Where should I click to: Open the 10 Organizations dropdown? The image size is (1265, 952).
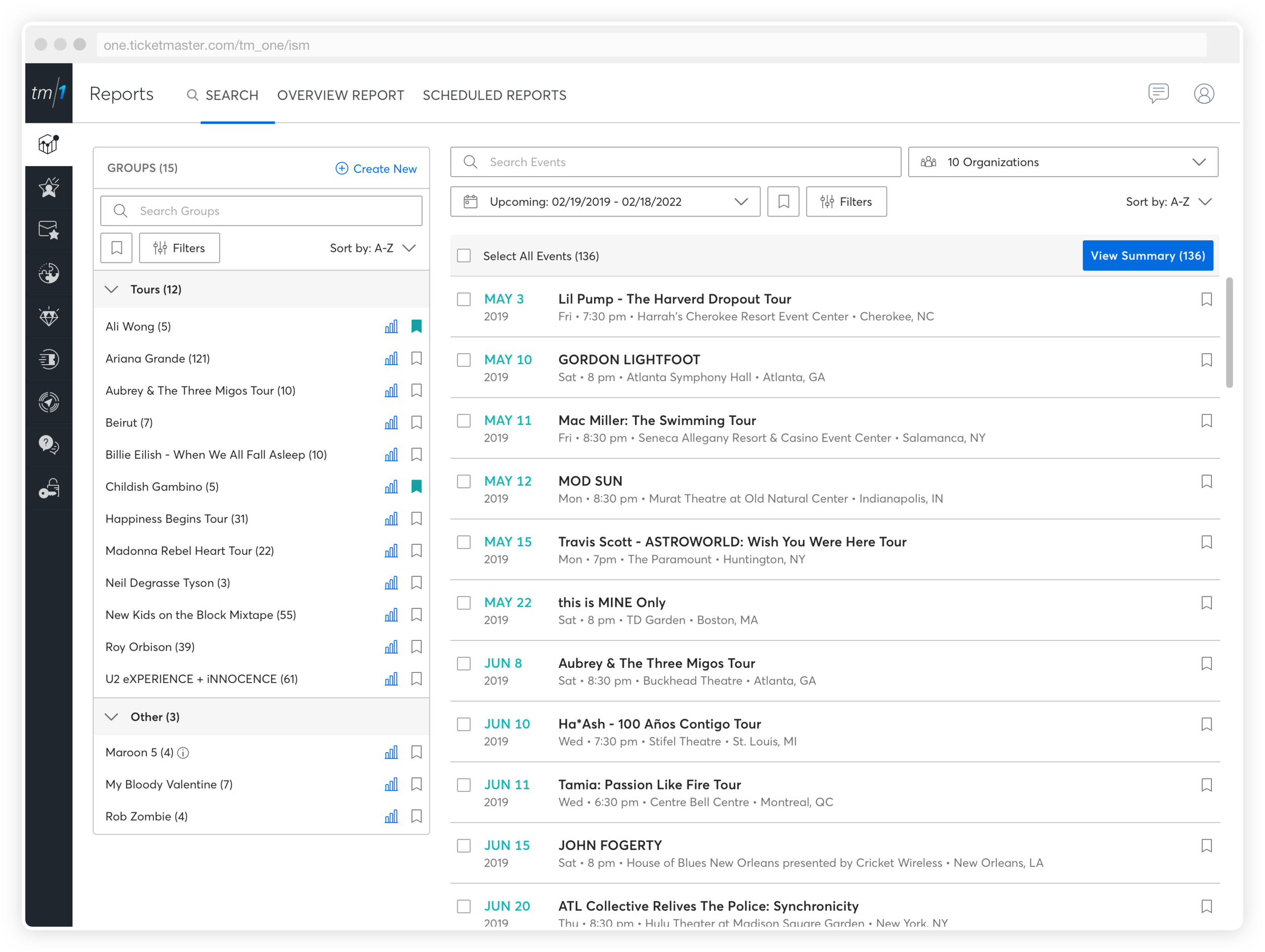pyautogui.click(x=1063, y=162)
